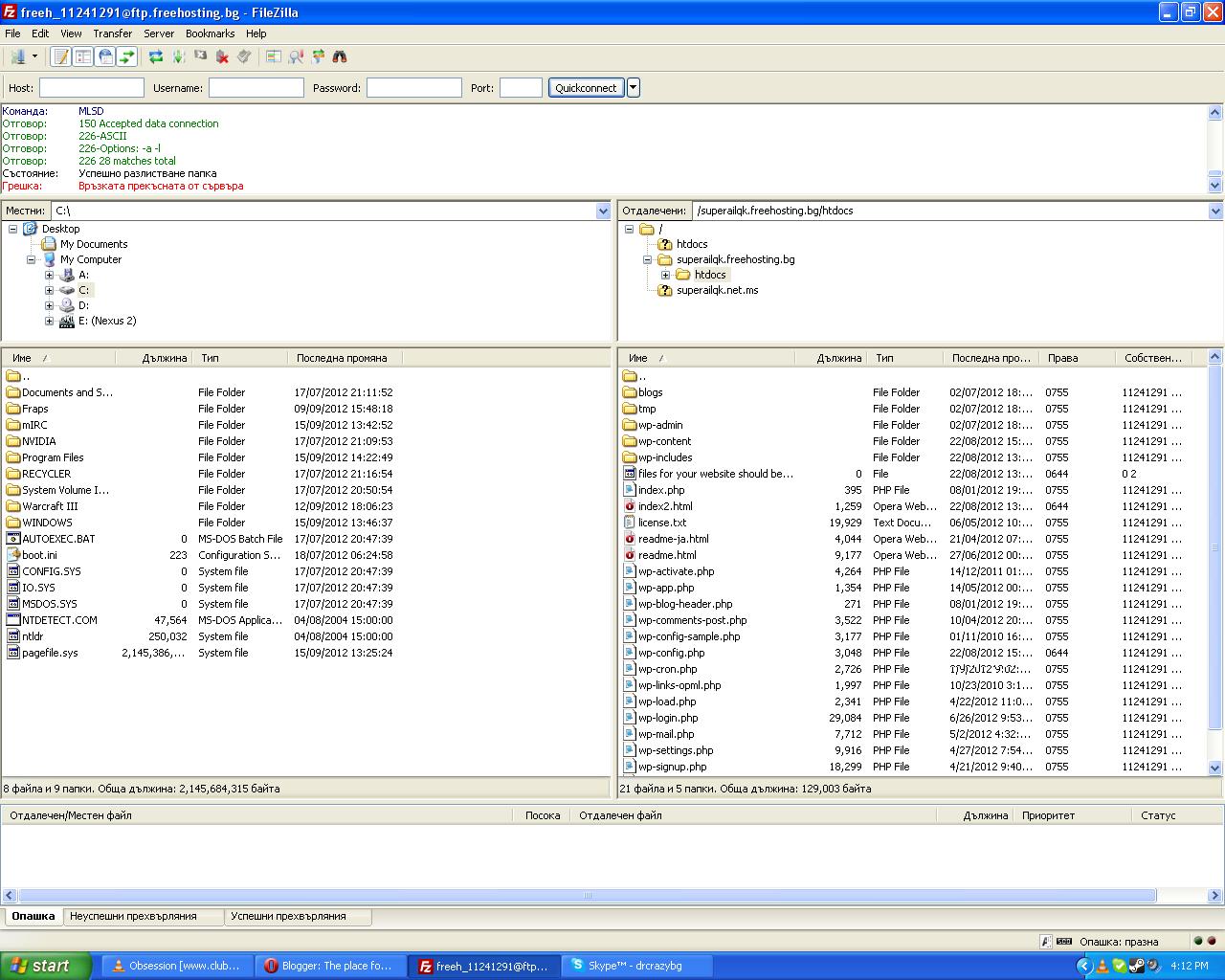Screen dimensions: 1225x980
Task: Click the boot.ini file icon
Action: pos(13,555)
